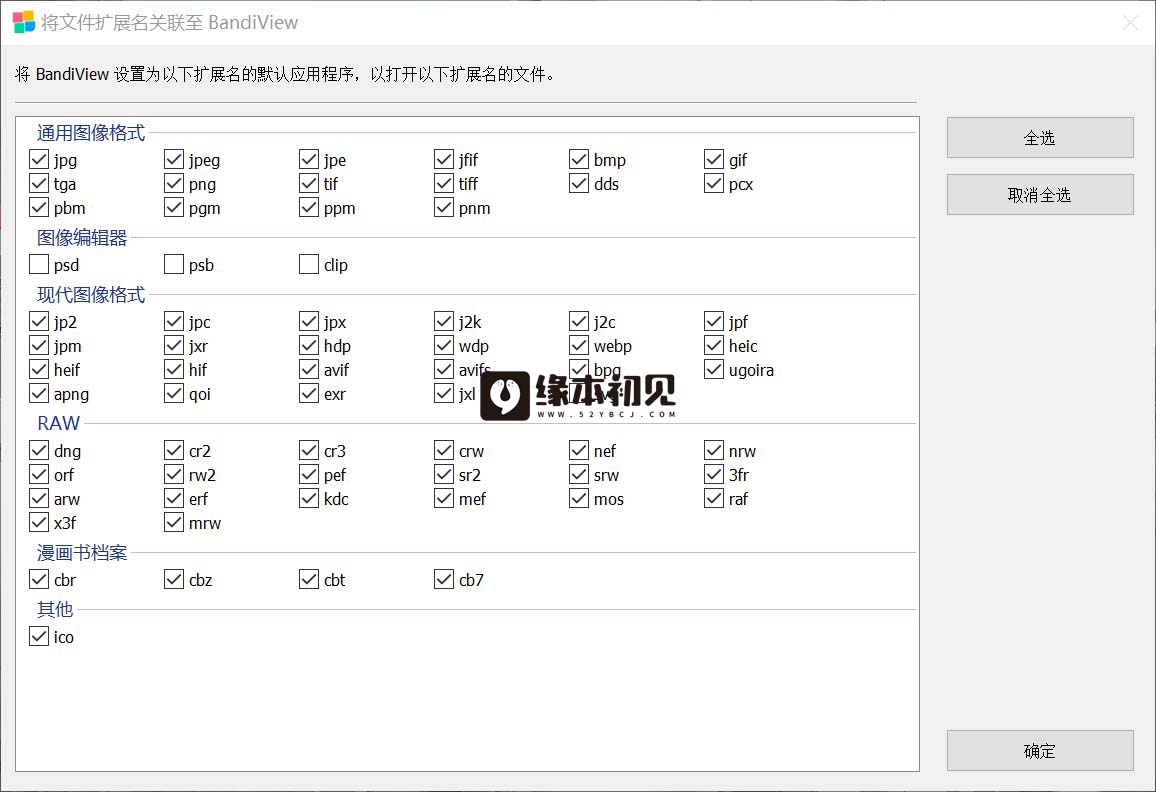The height and width of the screenshot is (792, 1156).
Task: Toggle the jpc checkbox
Action: (174, 321)
